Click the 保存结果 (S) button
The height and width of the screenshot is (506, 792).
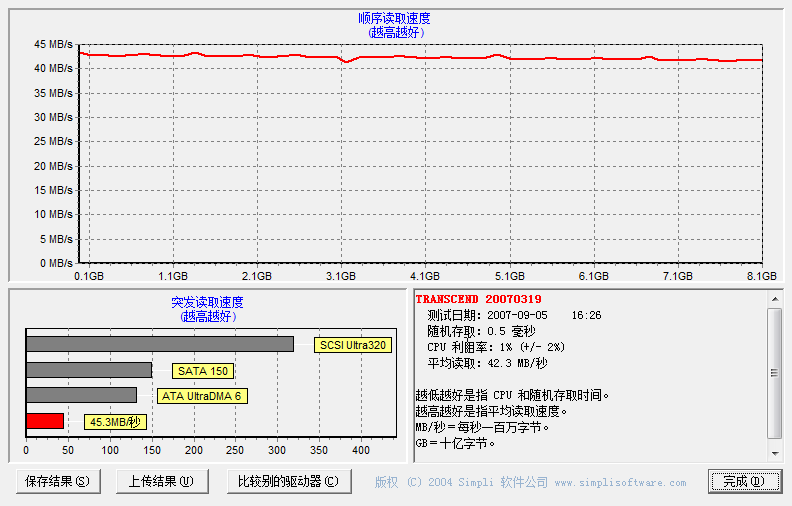(57, 481)
